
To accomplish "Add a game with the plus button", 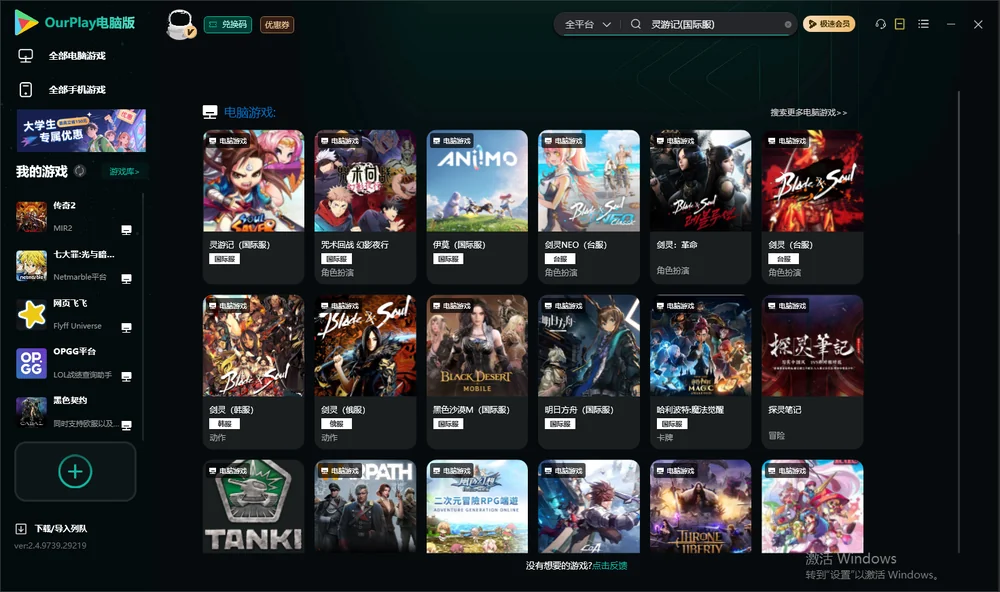I will (75, 471).
